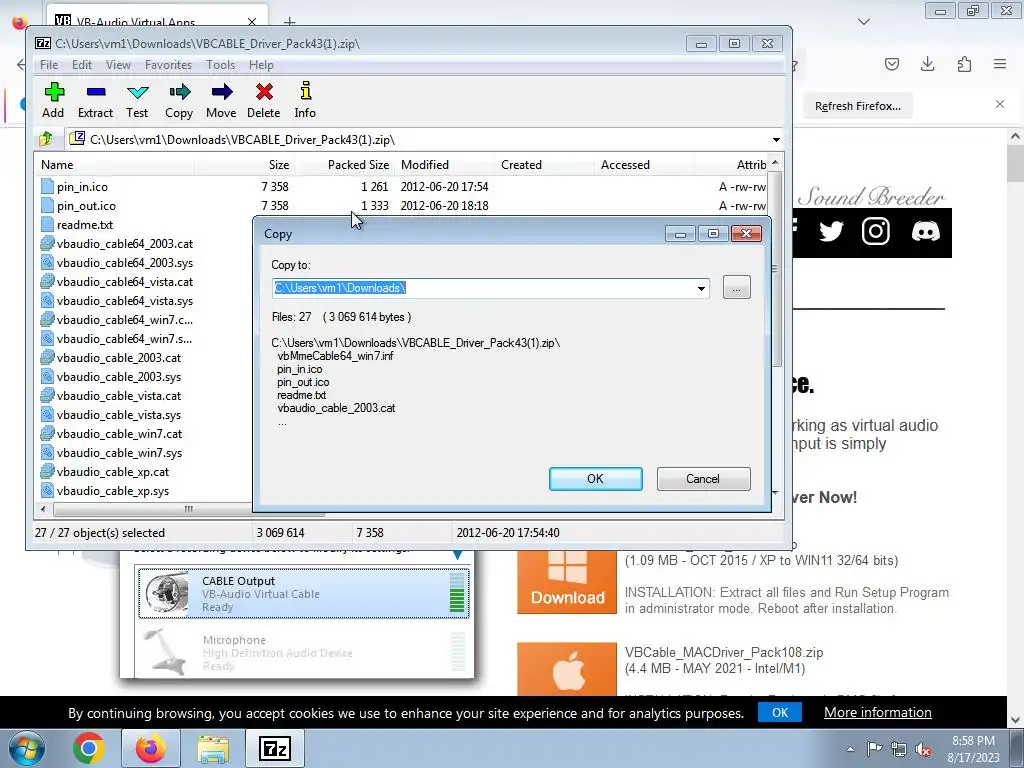Open the Firefox list all tabs chevron
1024x768 pixels.
pos(864,22)
